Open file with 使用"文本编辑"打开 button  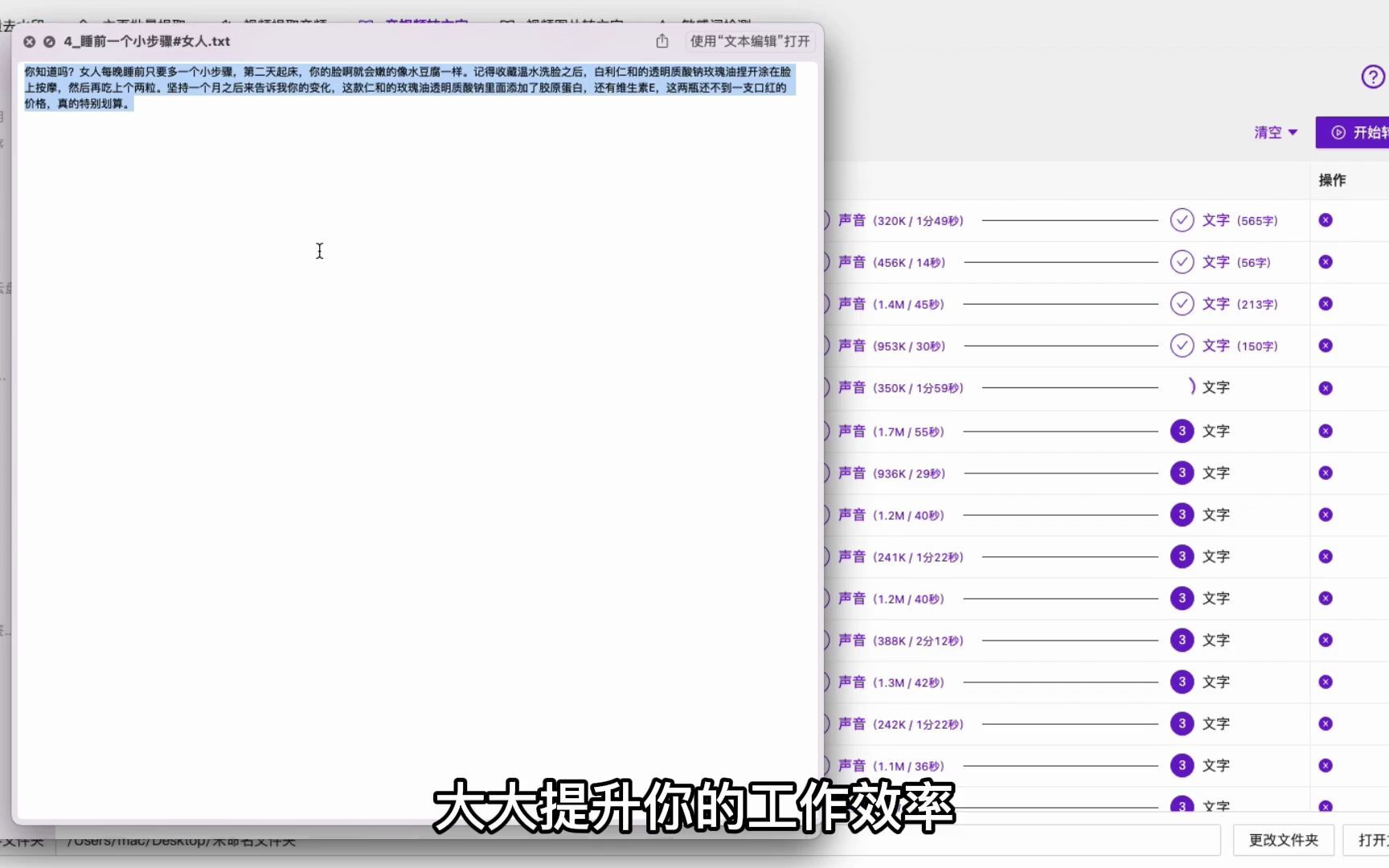[750, 41]
